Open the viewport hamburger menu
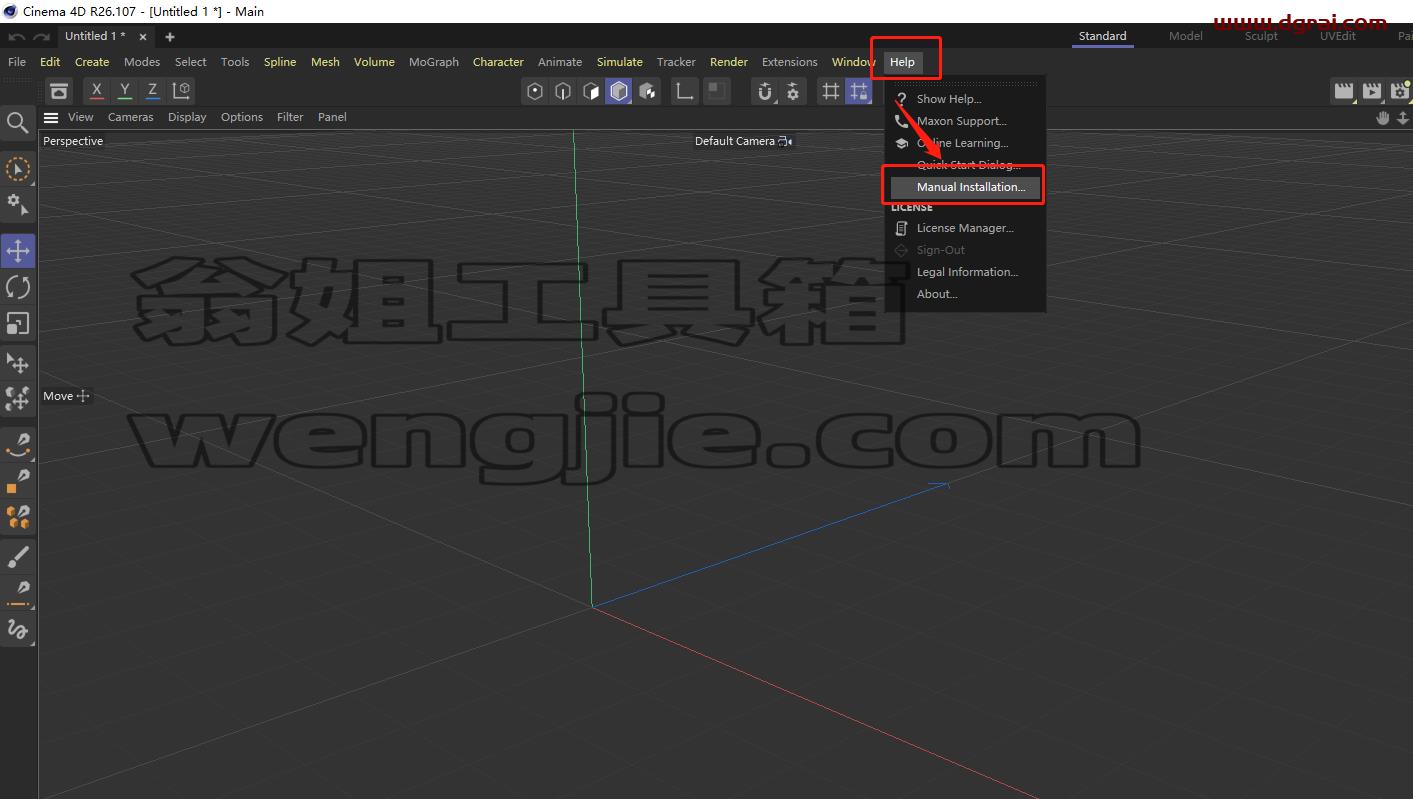 tap(51, 117)
